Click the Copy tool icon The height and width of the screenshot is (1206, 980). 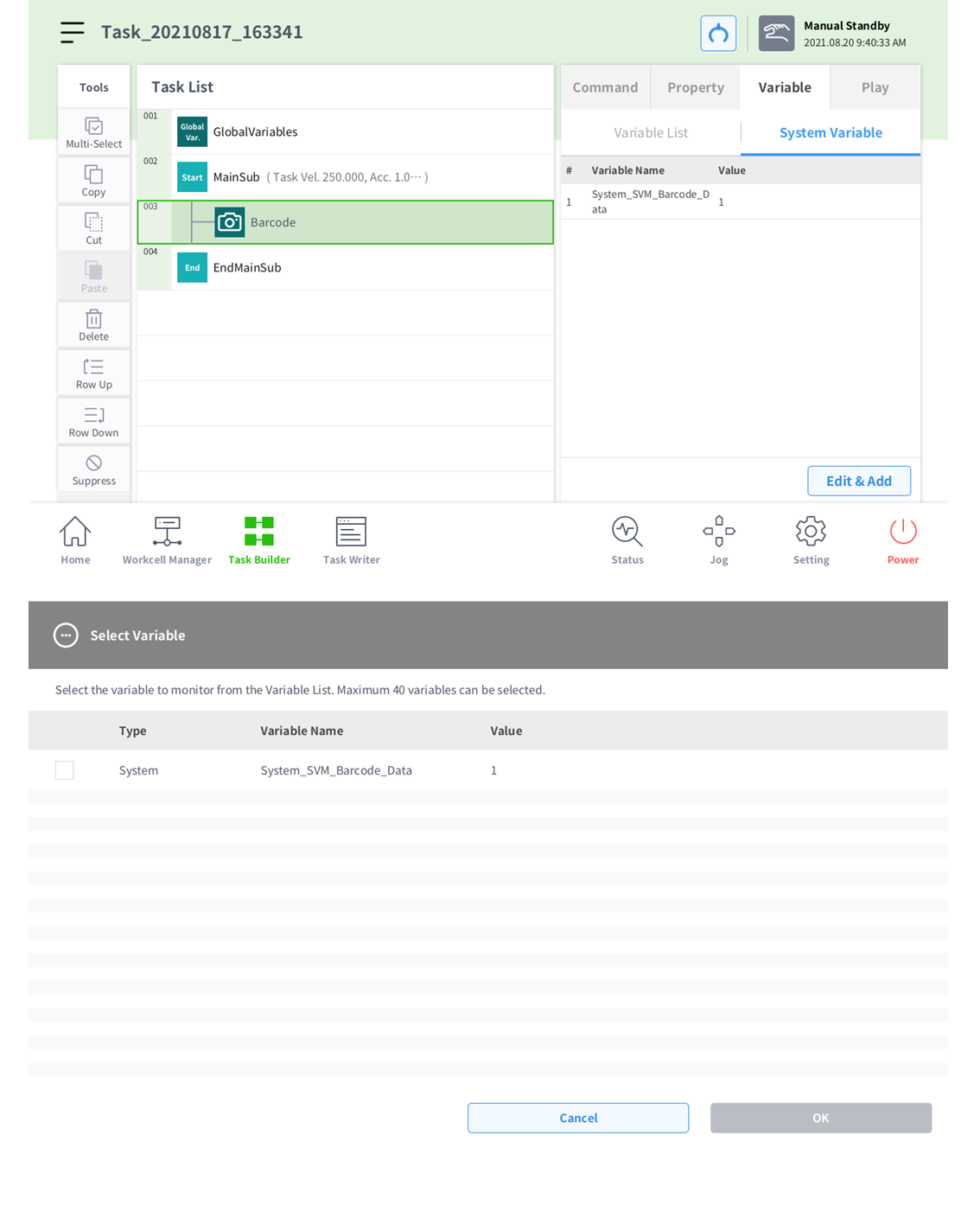coord(94,181)
